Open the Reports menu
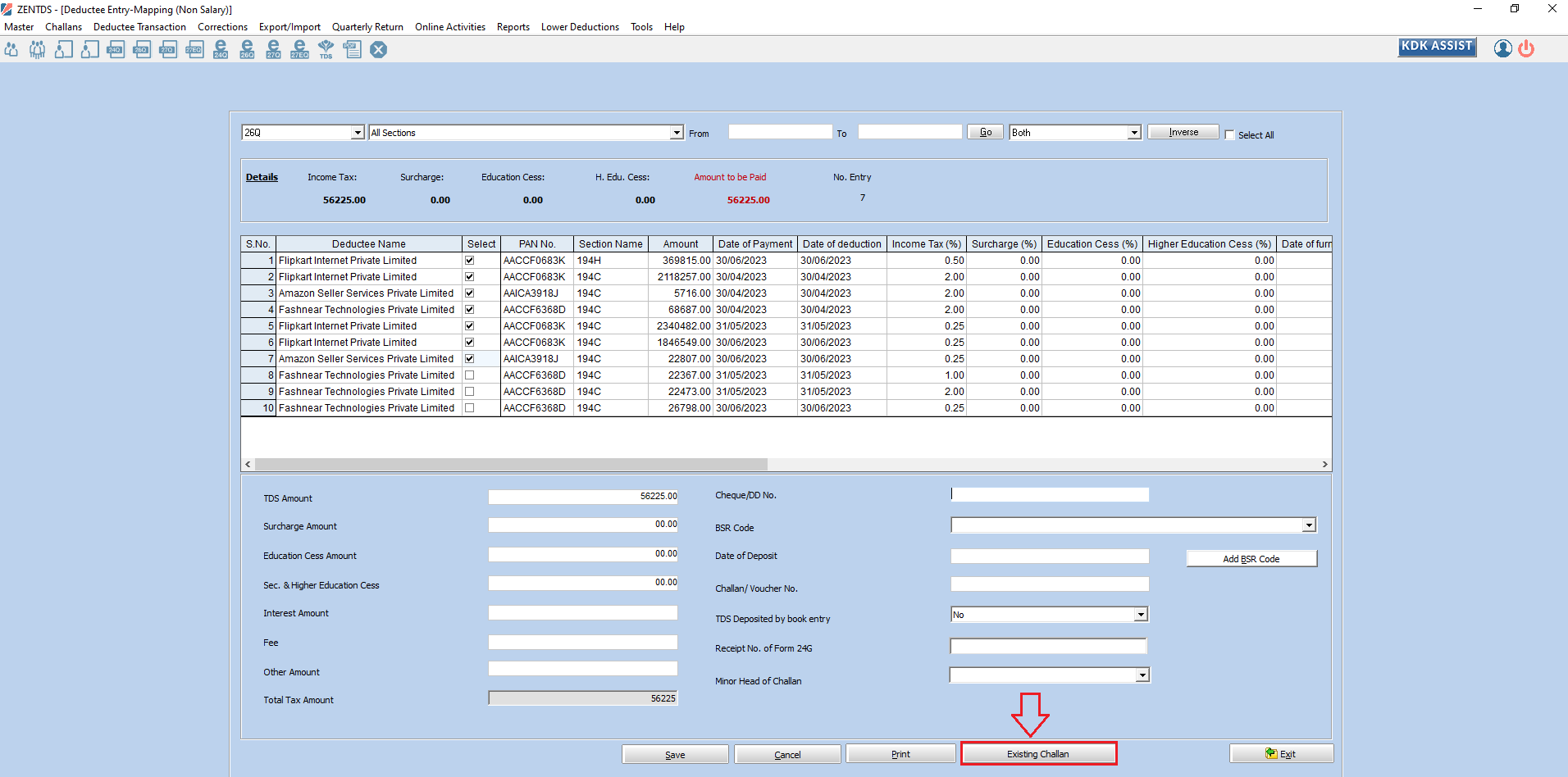This screenshot has width=1568, height=777. click(513, 27)
